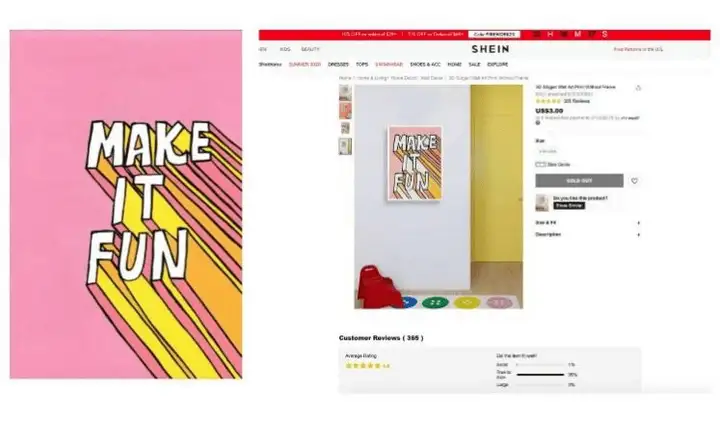Screen dimensions: 720x443
Task: Expand the Description section
Action: [x=588, y=235]
